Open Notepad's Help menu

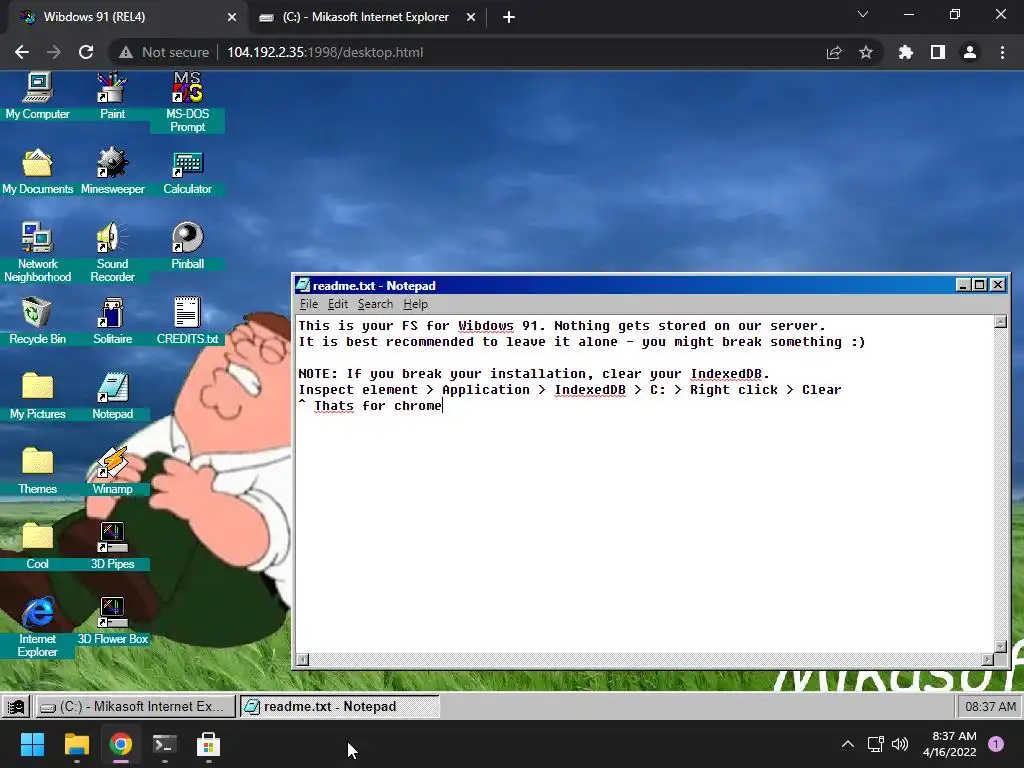tap(415, 304)
